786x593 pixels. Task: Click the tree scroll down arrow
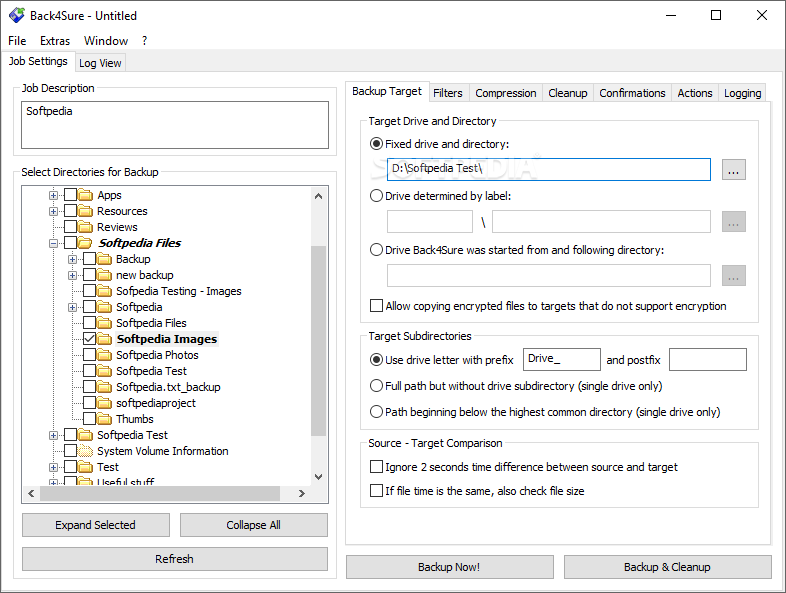click(x=318, y=477)
